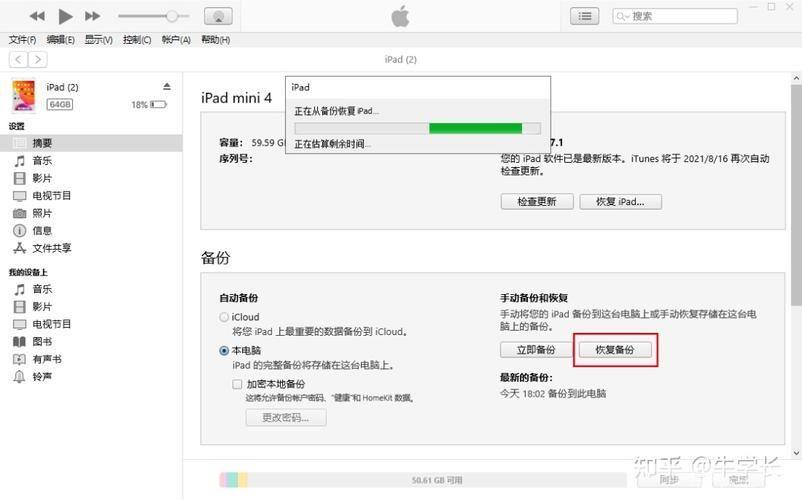Select the 本电脑 backup radio option
This screenshot has width=802, height=500.
pos(224,351)
